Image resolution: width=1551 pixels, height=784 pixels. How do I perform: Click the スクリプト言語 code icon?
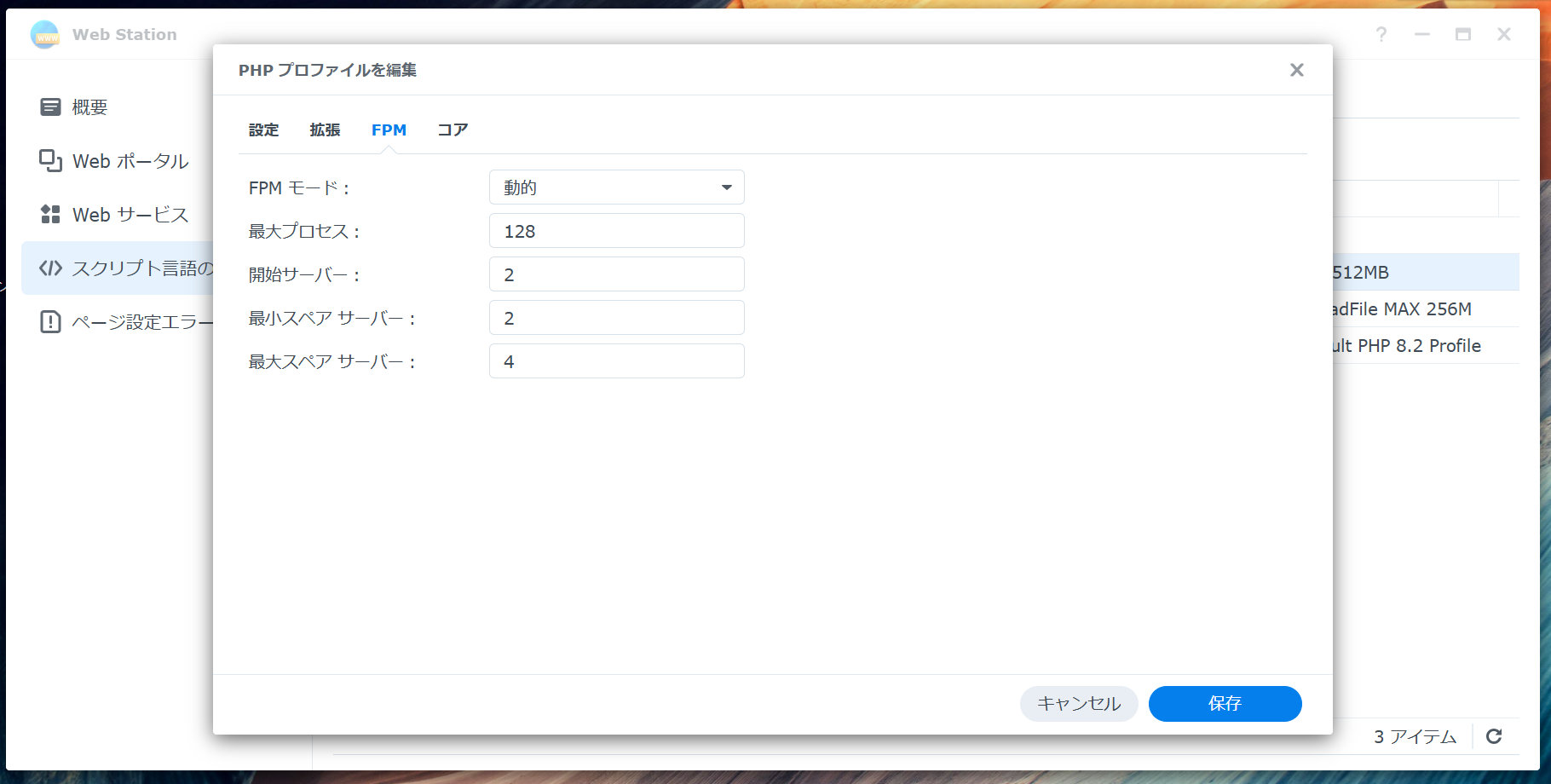point(50,268)
